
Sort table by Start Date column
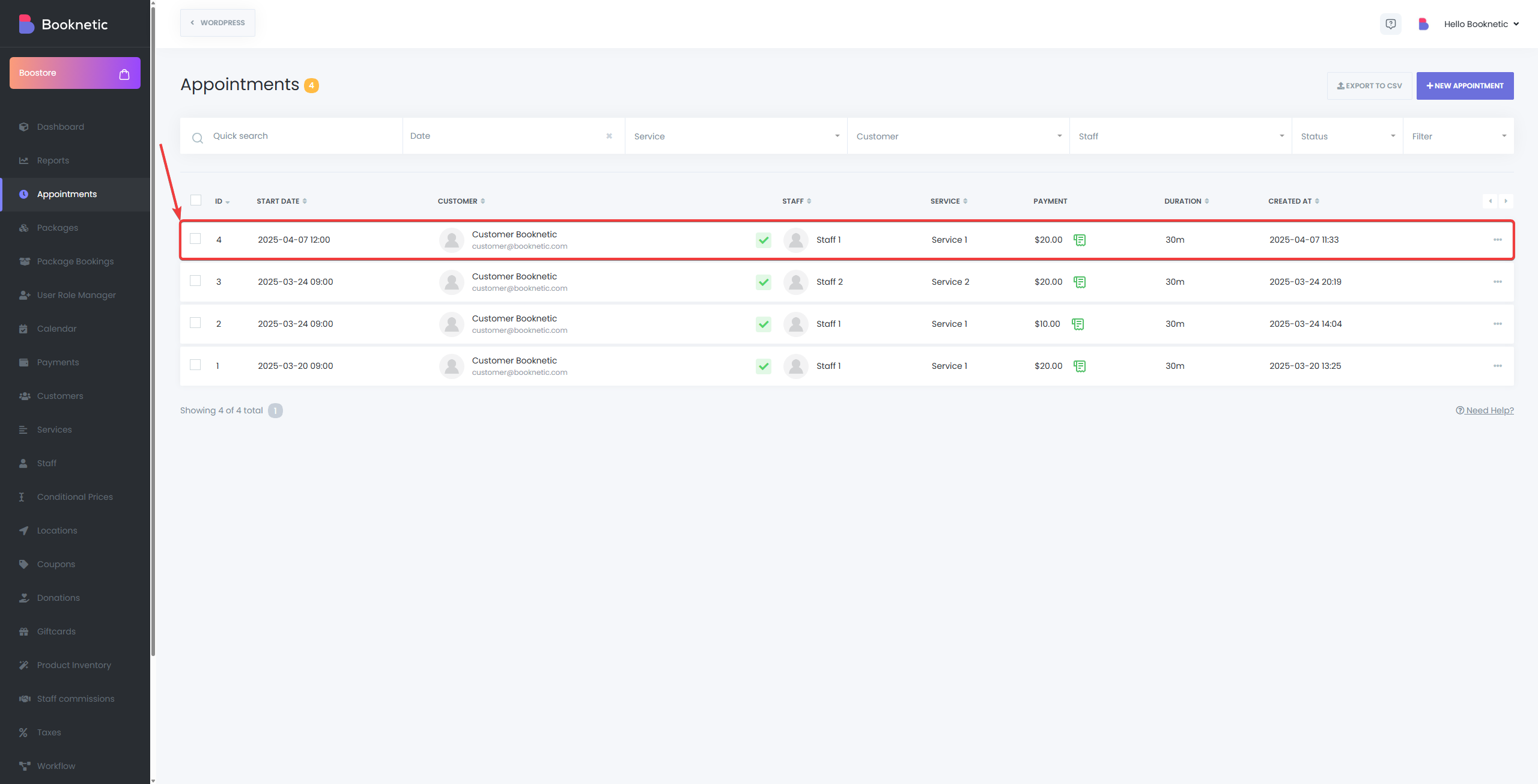coord(282,201)
